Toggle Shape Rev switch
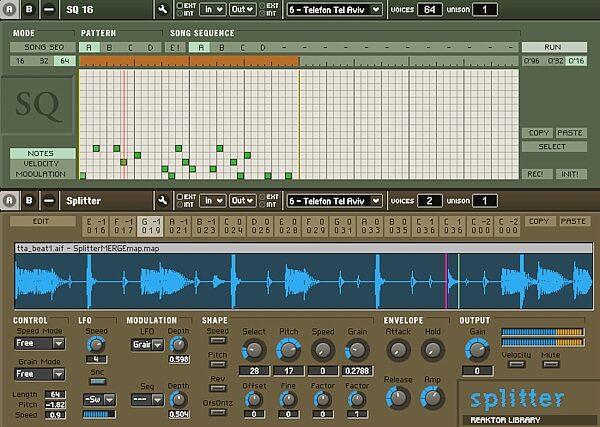 tap(218, 388)
